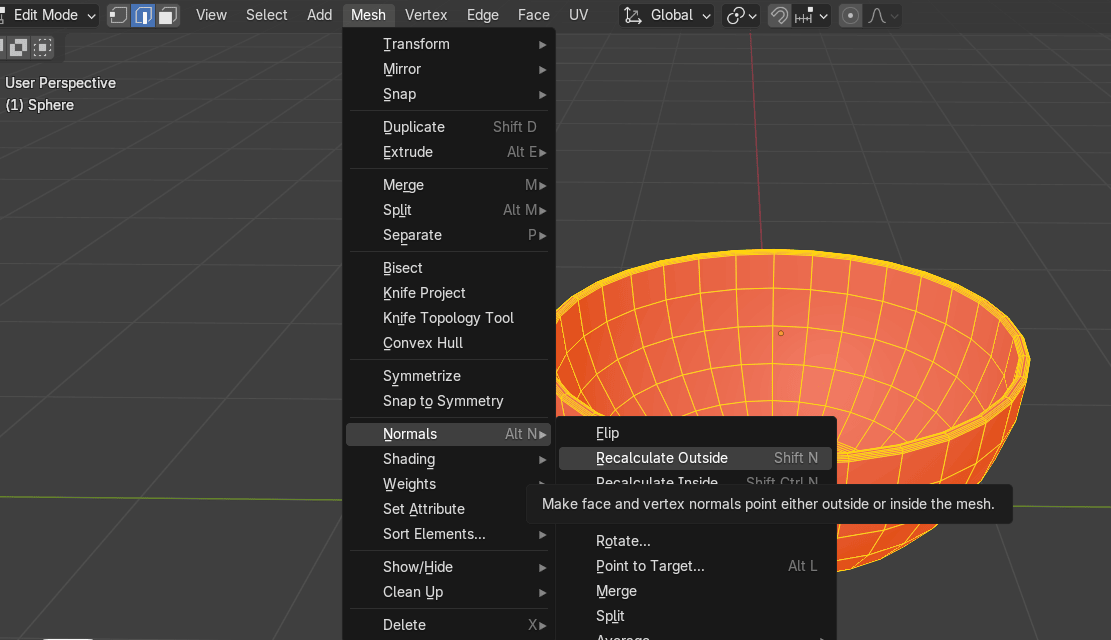Toggle proportional editing
Viewport: 1111px width, 640px height.
tap(850, 15)
